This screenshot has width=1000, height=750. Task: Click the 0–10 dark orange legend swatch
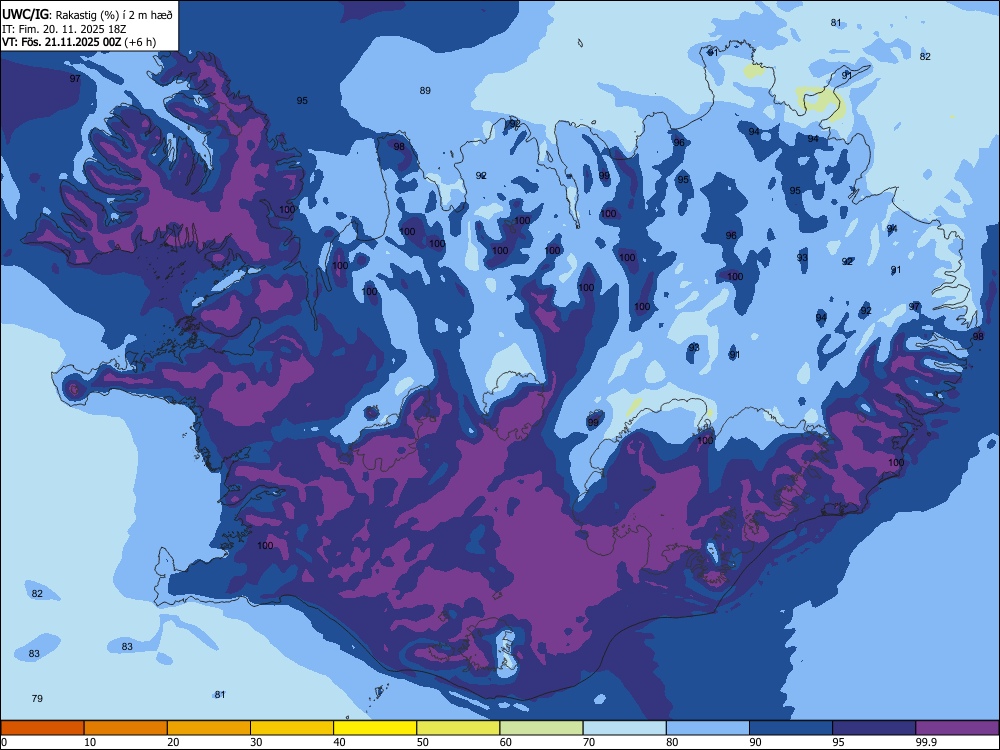click(43, 728)
